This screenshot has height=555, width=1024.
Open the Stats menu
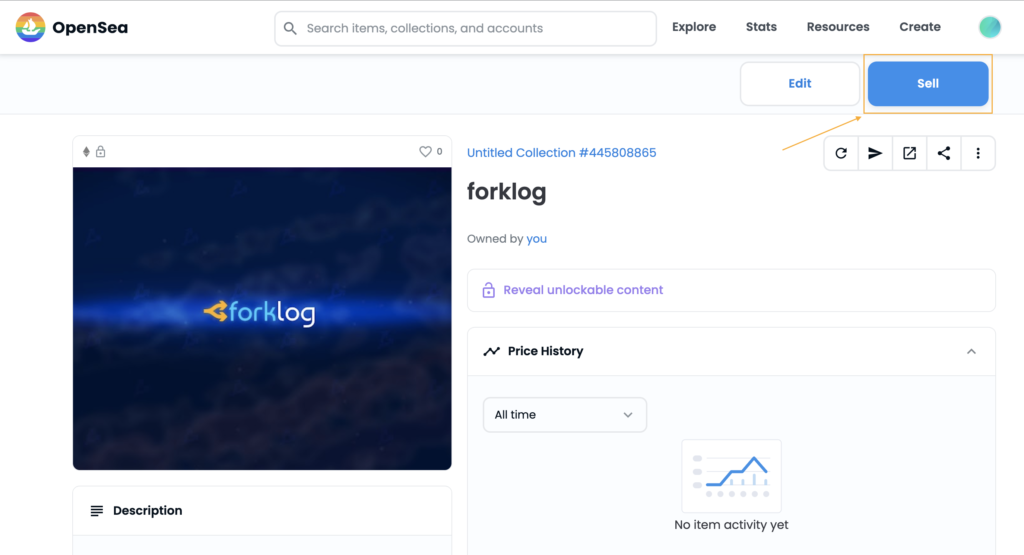[x=761, y=27]
